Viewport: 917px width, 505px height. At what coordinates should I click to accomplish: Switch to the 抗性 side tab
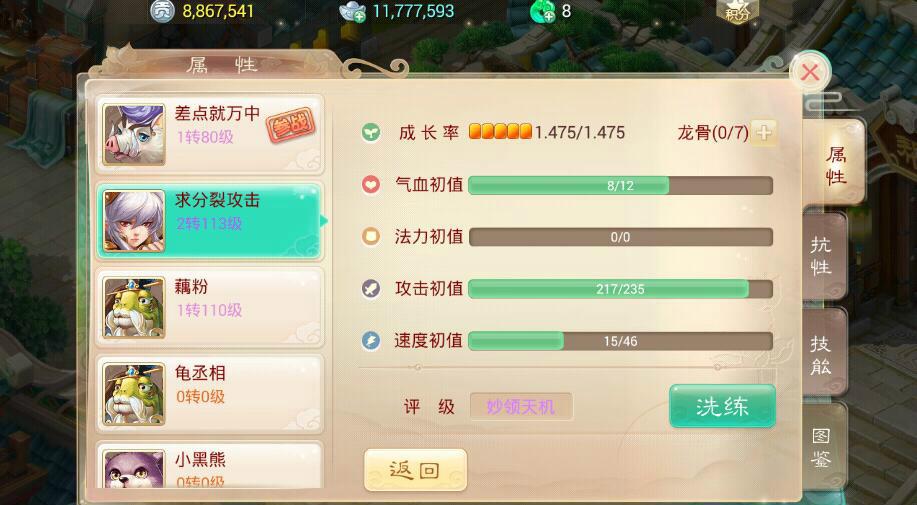(x=823, y=256)
